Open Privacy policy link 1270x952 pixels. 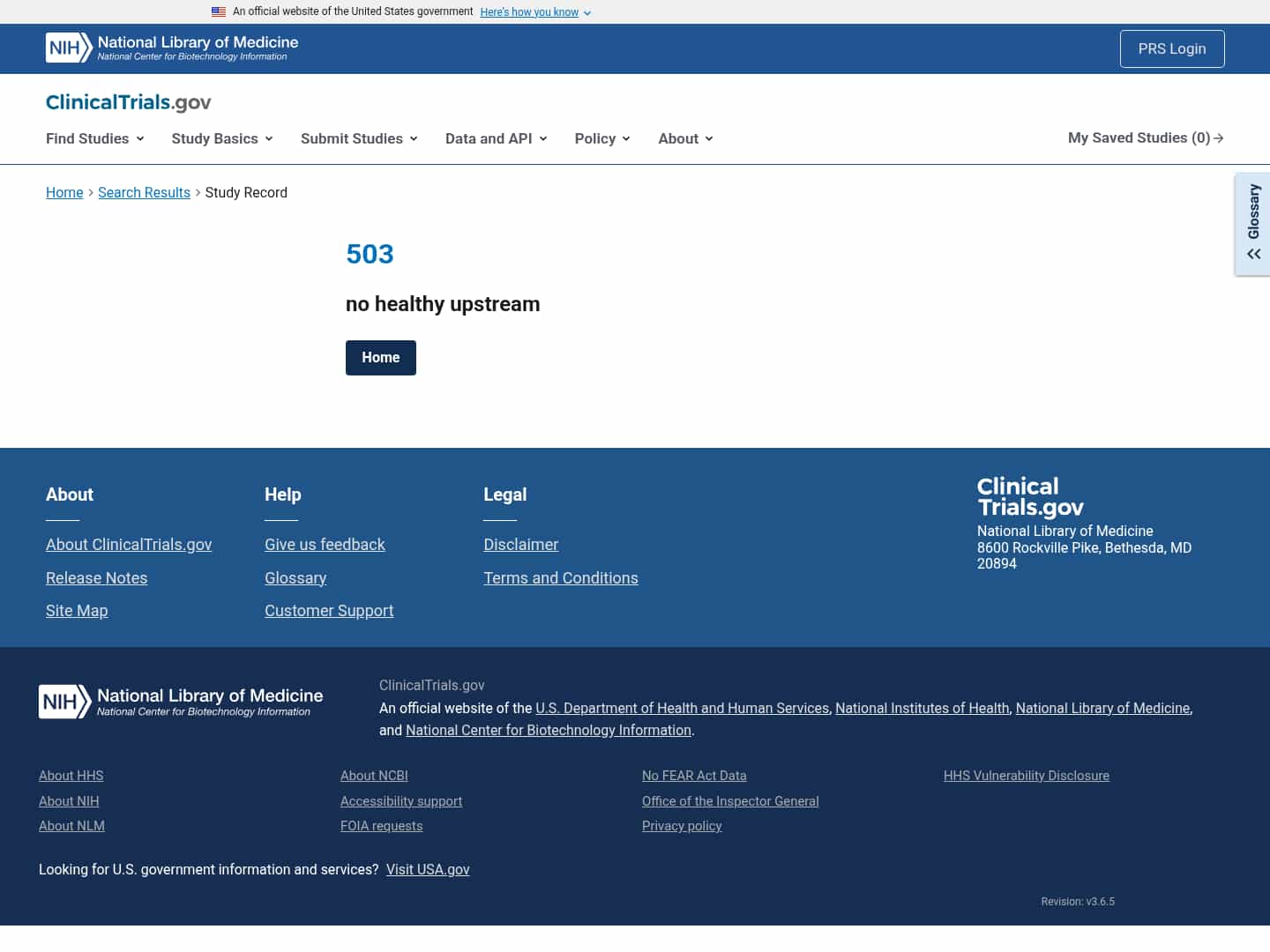pos(682,826)
